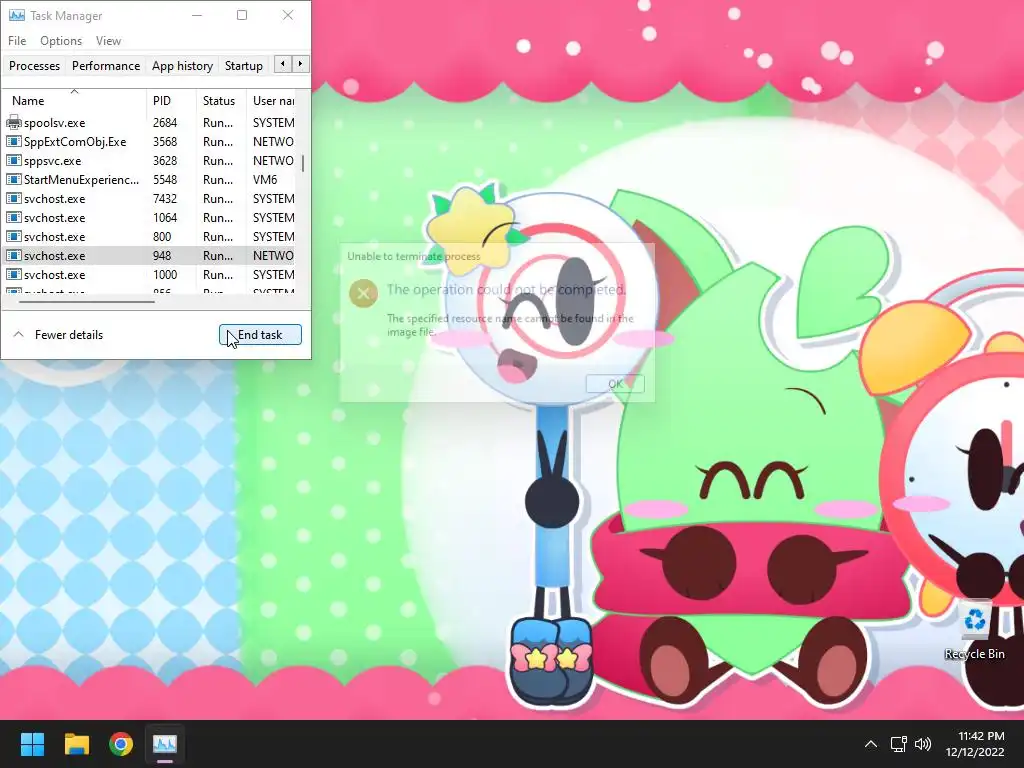Screen dimensions: 1024x768
Task: Click the SppExtComObj.Exe process icon
Action: coord(14,141)
